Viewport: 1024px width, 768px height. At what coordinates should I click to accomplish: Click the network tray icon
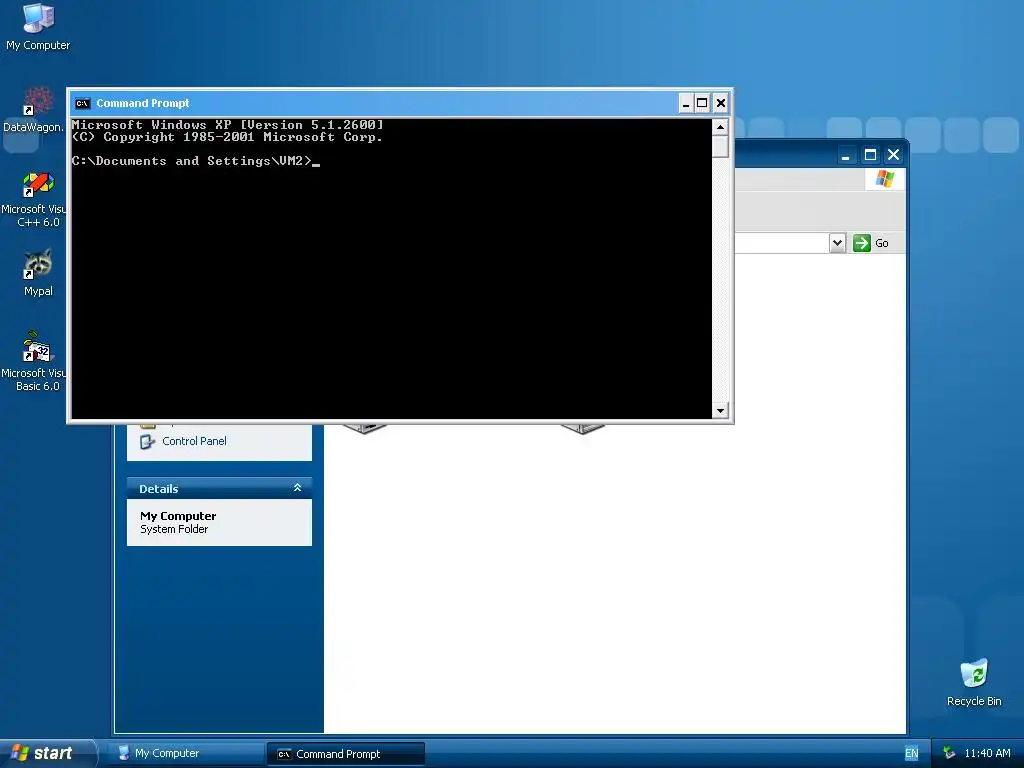950,753
